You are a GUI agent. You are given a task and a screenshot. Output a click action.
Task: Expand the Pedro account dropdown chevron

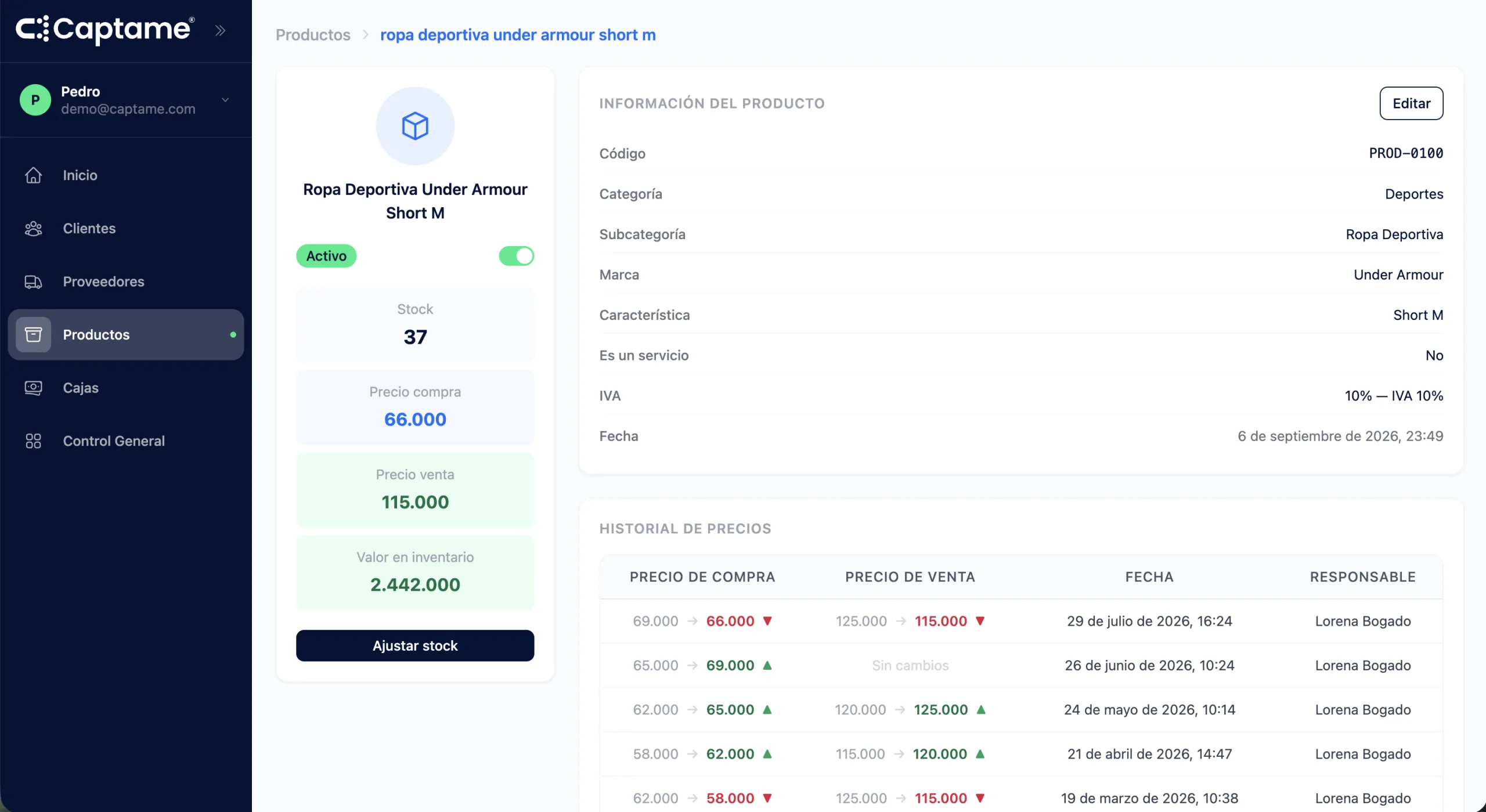pyautogui.click(x=225, y=100)
